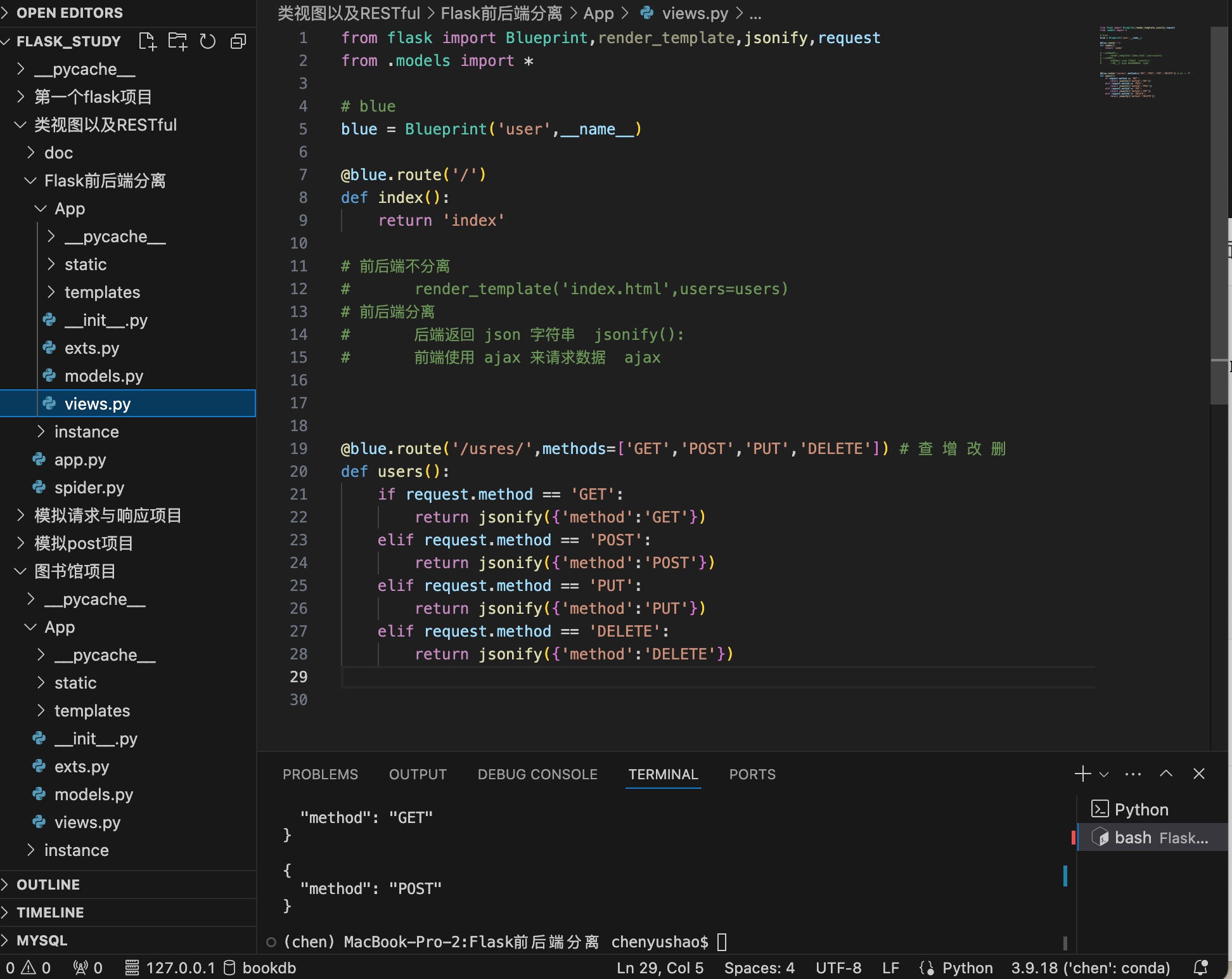Viewport: 1232px width, 979px height.
Task: Click the code minimap preview
Action: pos(1145,62)
